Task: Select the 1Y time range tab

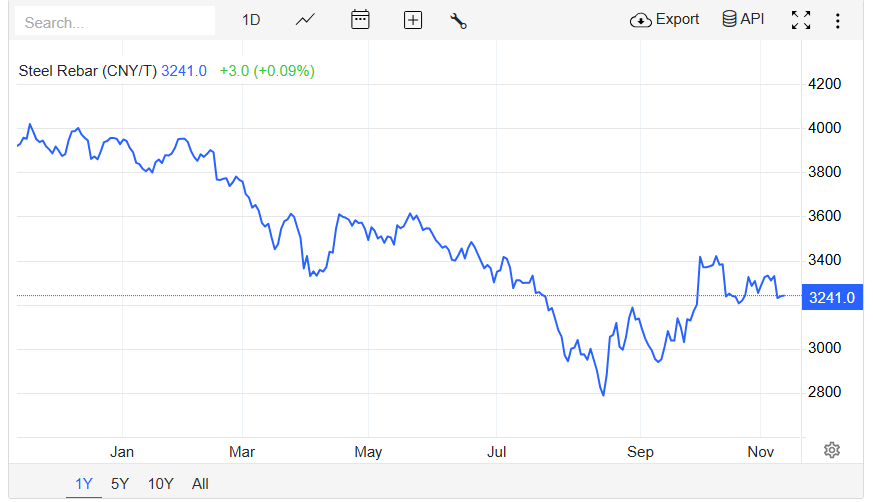Action: 84,484
